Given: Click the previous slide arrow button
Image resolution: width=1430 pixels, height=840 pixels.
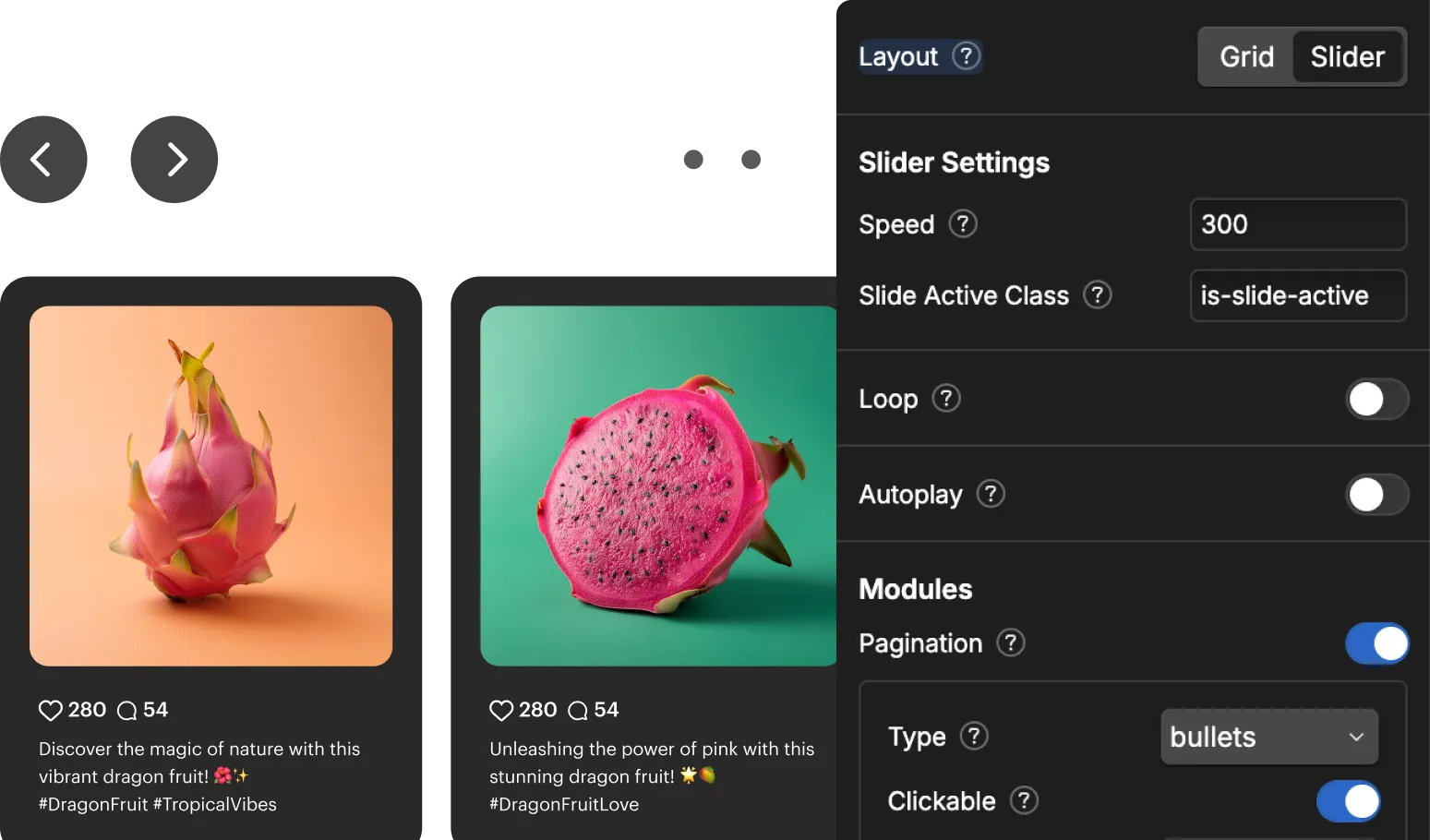Looking at the screenshot, I should click(43, 160).
